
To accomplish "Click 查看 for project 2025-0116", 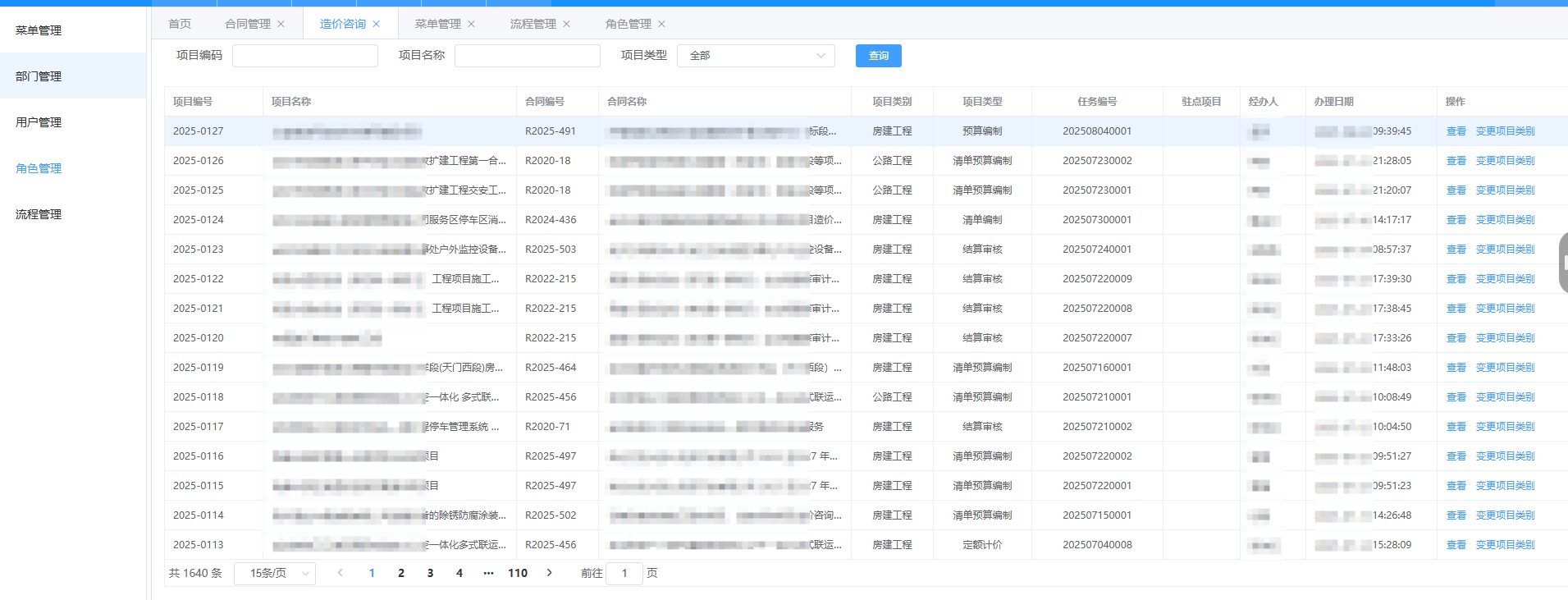I will (x=1456, y=456).
